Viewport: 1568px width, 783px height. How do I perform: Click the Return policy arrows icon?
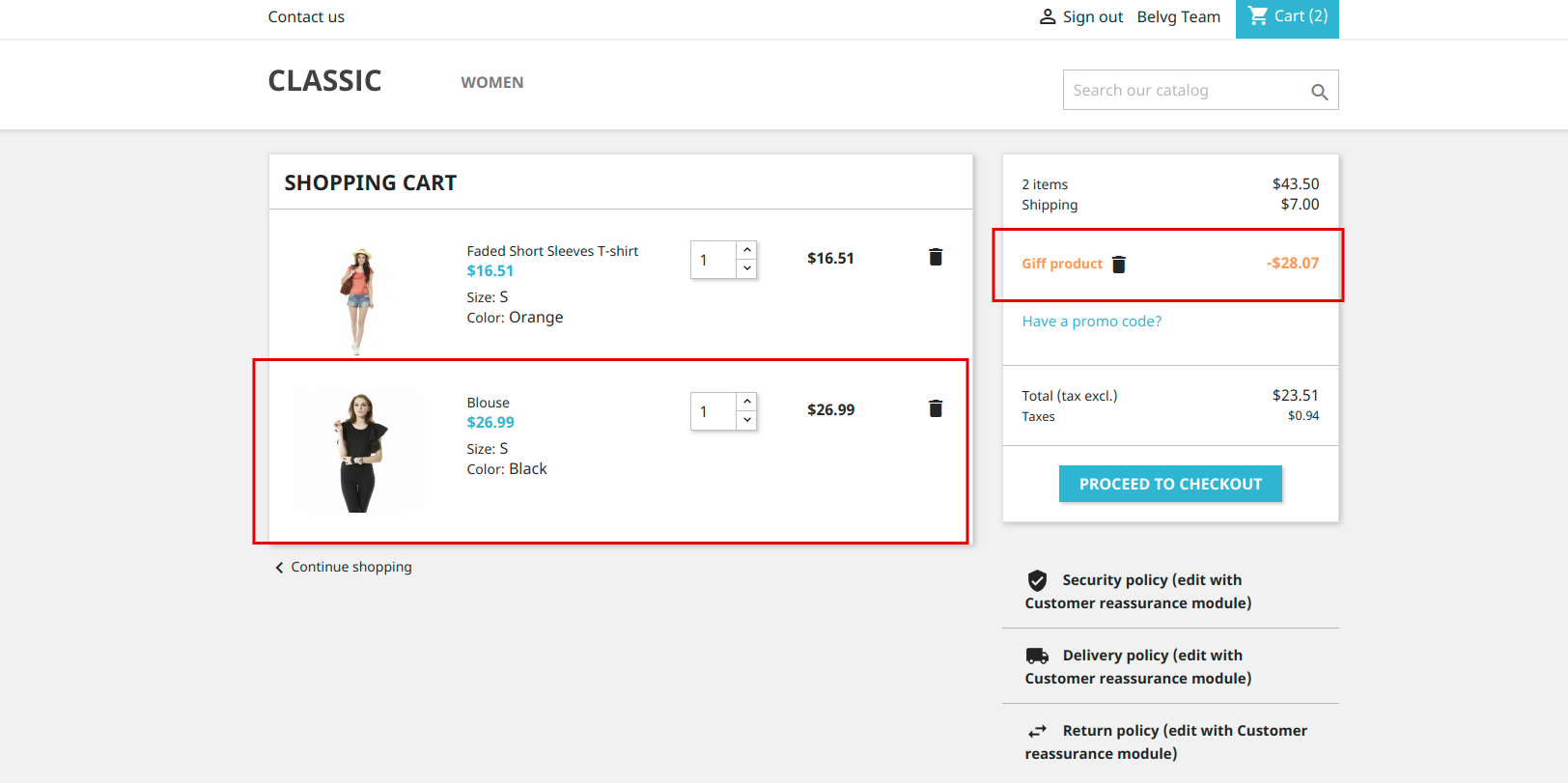(1038, 731)
